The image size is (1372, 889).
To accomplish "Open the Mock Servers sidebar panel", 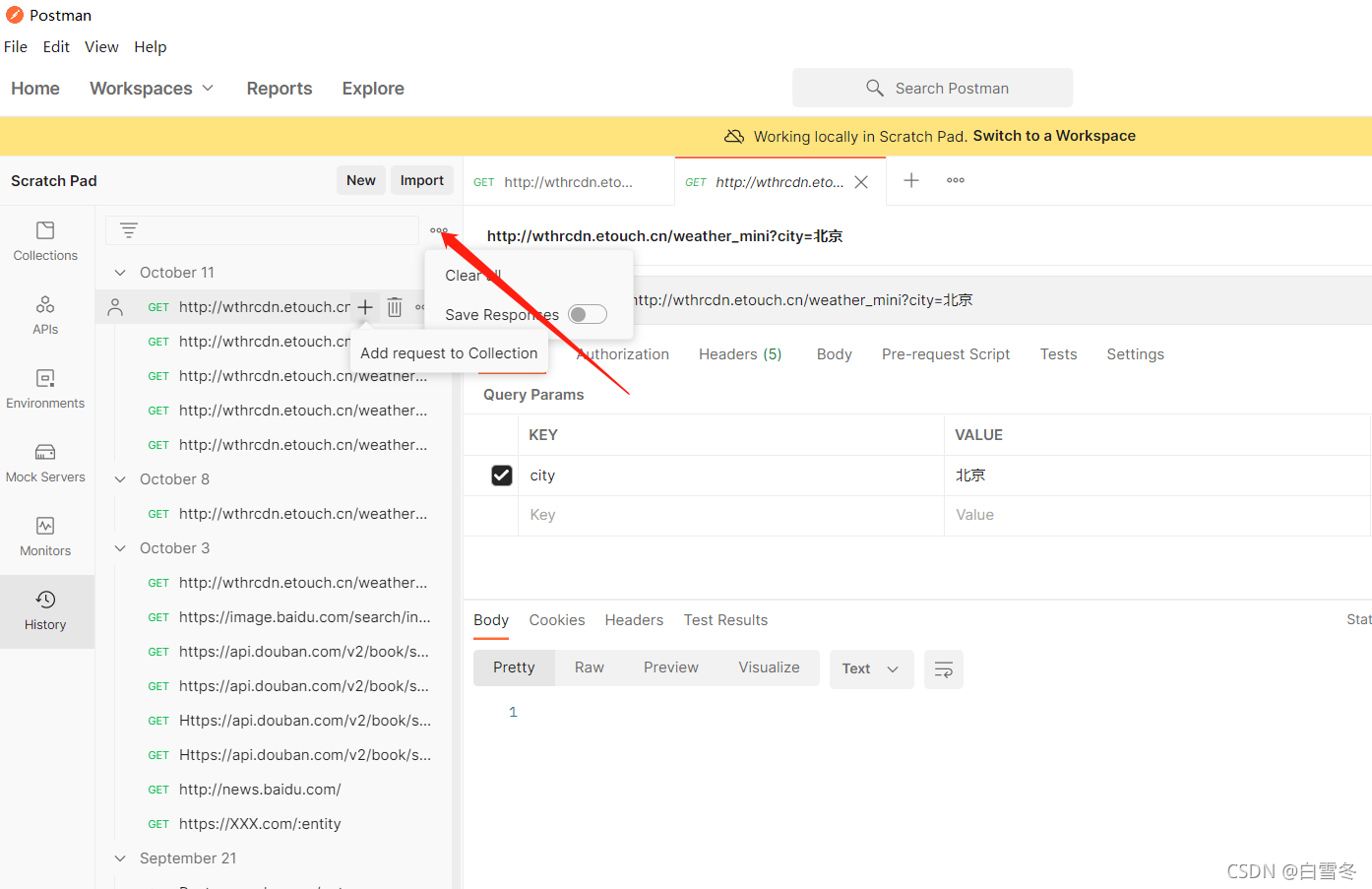I will (45, 463).
